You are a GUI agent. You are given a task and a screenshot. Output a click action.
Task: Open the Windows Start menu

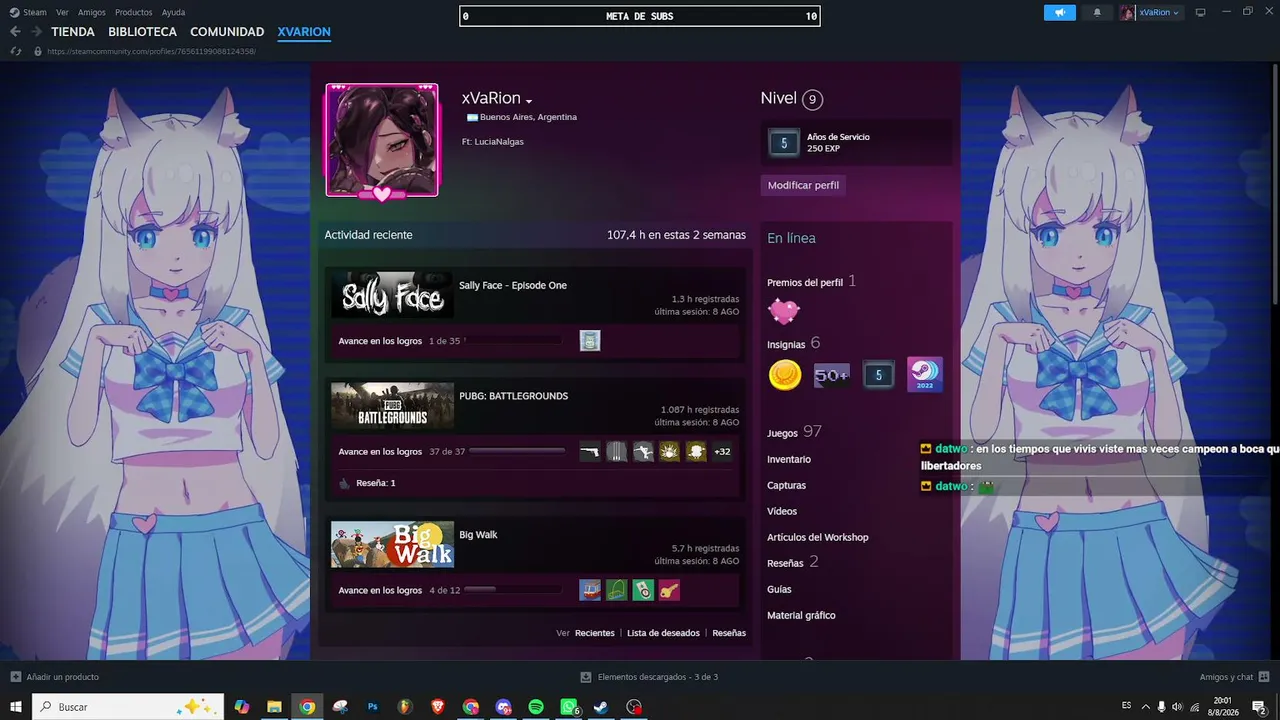16,707
